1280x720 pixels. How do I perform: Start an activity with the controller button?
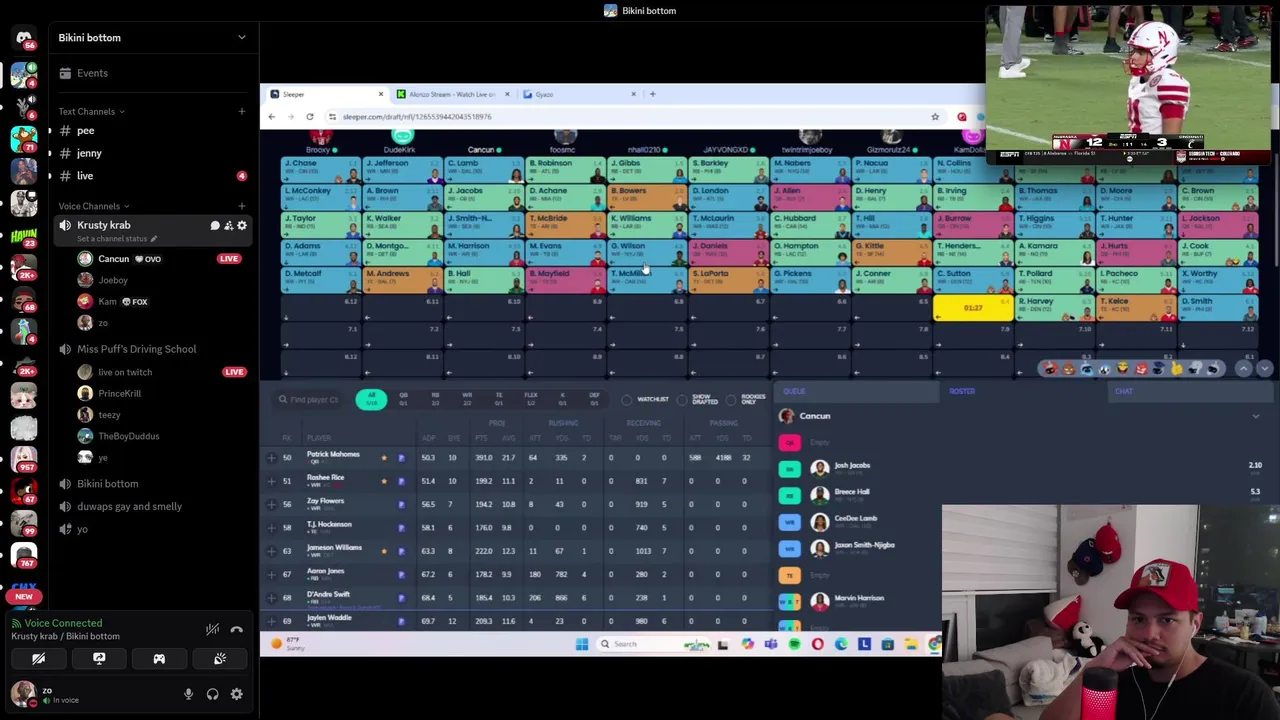coord(159,659)
